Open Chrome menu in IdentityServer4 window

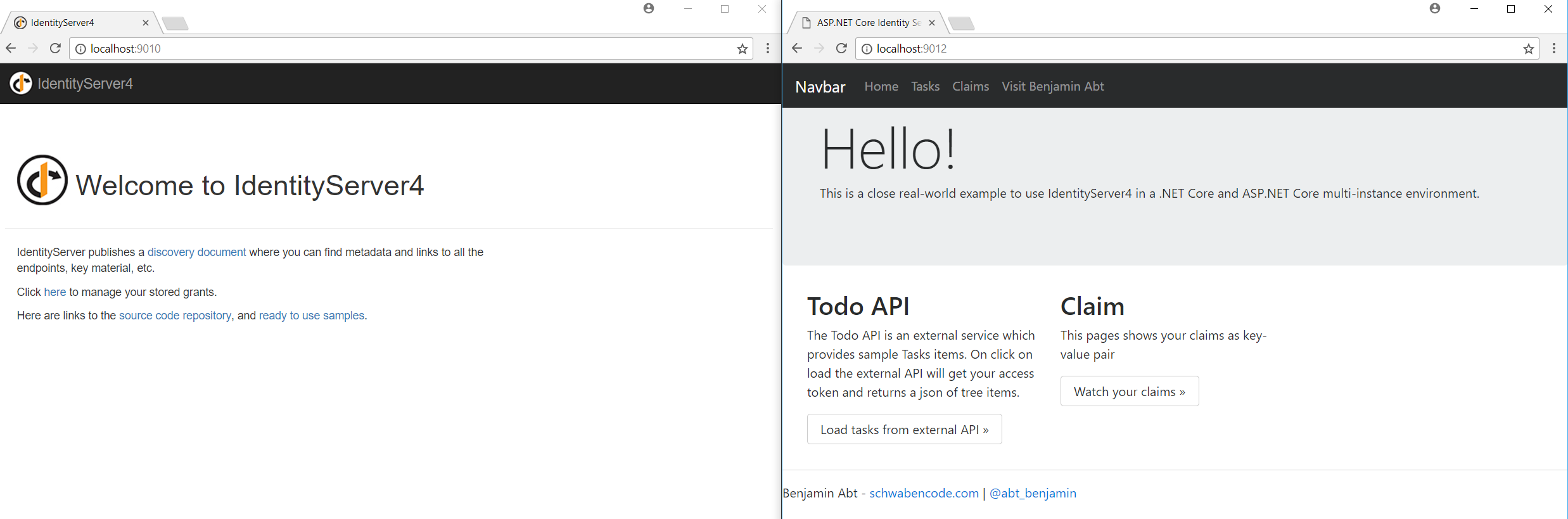pyautogui.click(x=768, y=48)
